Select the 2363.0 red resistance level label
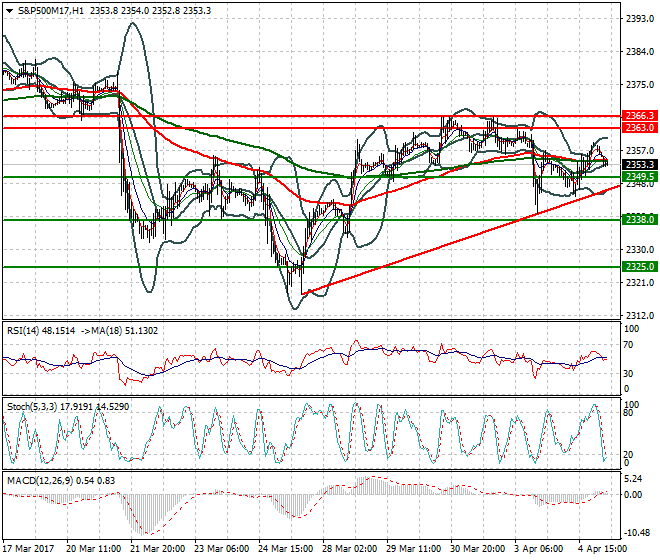 point(639,128)
